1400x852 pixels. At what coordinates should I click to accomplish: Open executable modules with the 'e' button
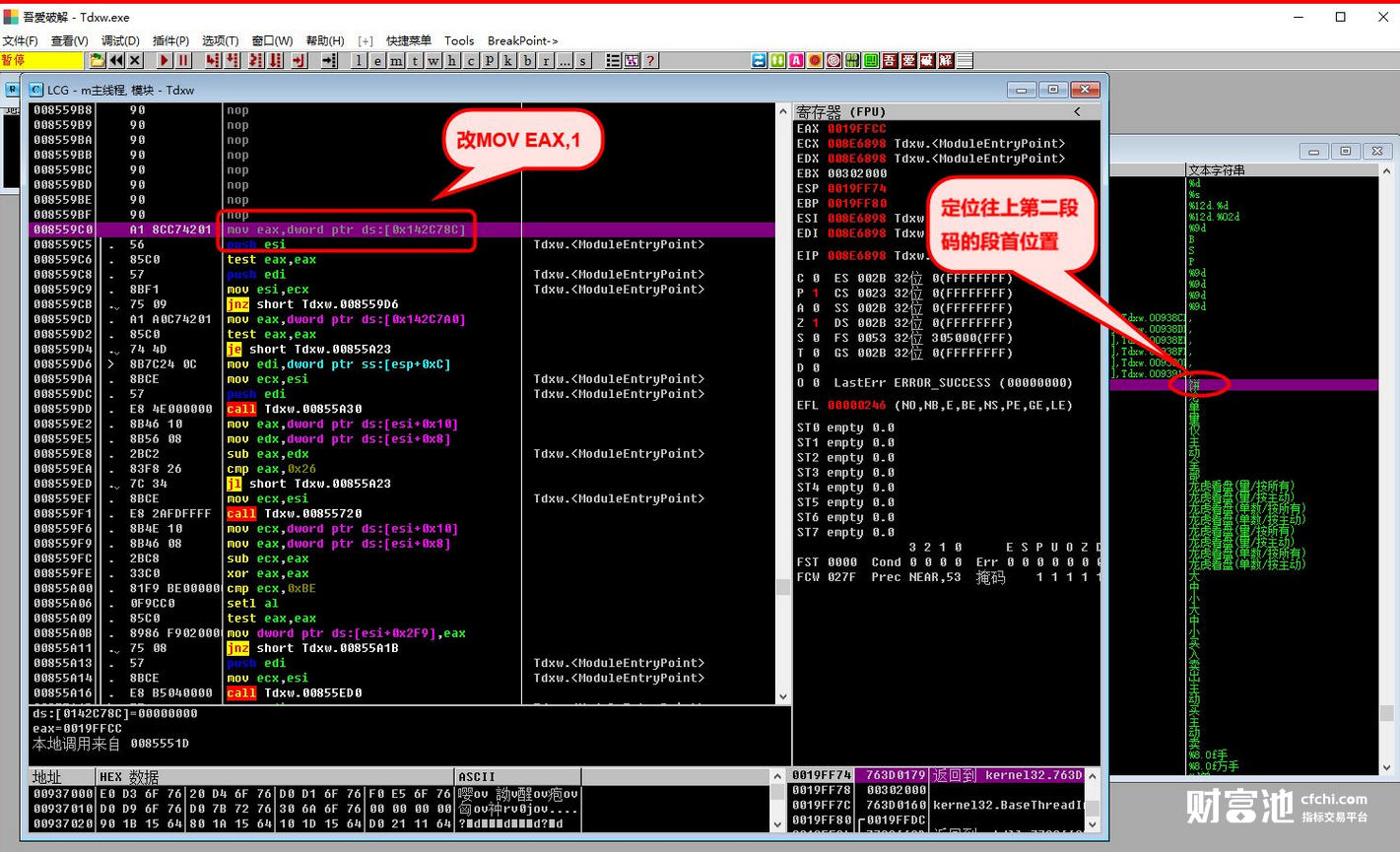tap(377, 61)
